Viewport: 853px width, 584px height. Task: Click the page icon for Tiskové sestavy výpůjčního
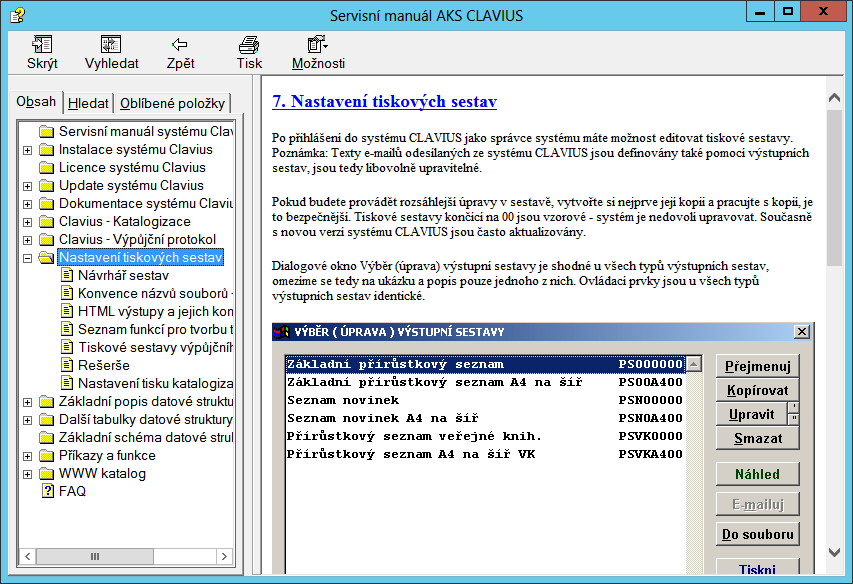tap(67, 347)
